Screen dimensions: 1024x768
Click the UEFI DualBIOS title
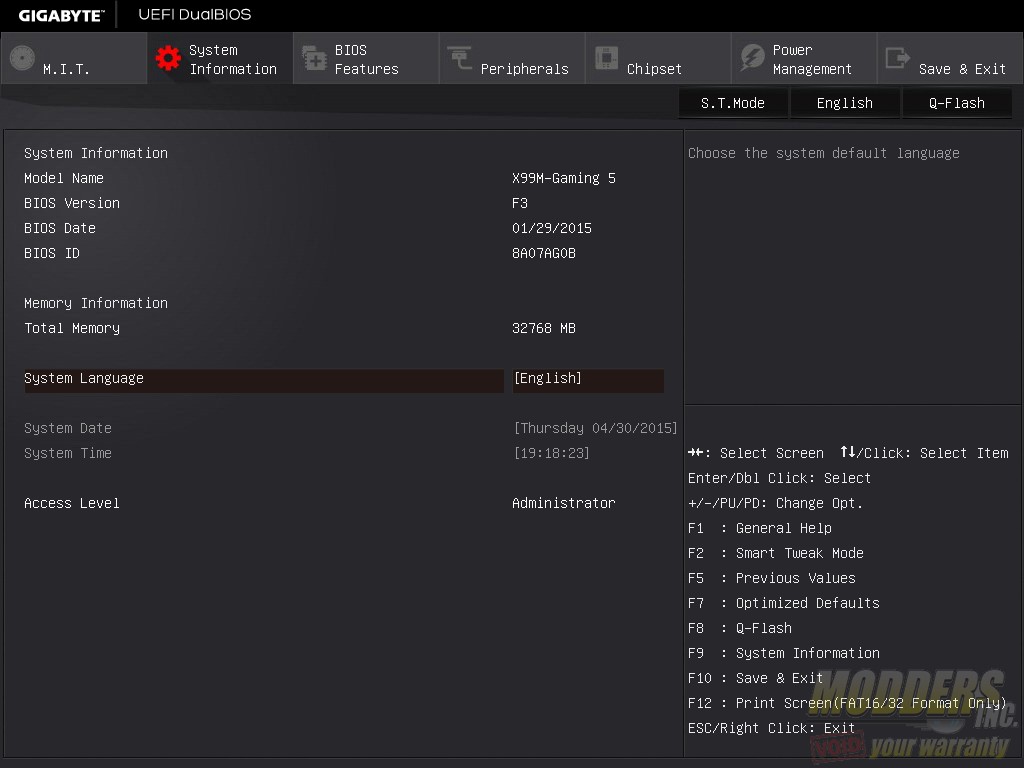[195, 14]
